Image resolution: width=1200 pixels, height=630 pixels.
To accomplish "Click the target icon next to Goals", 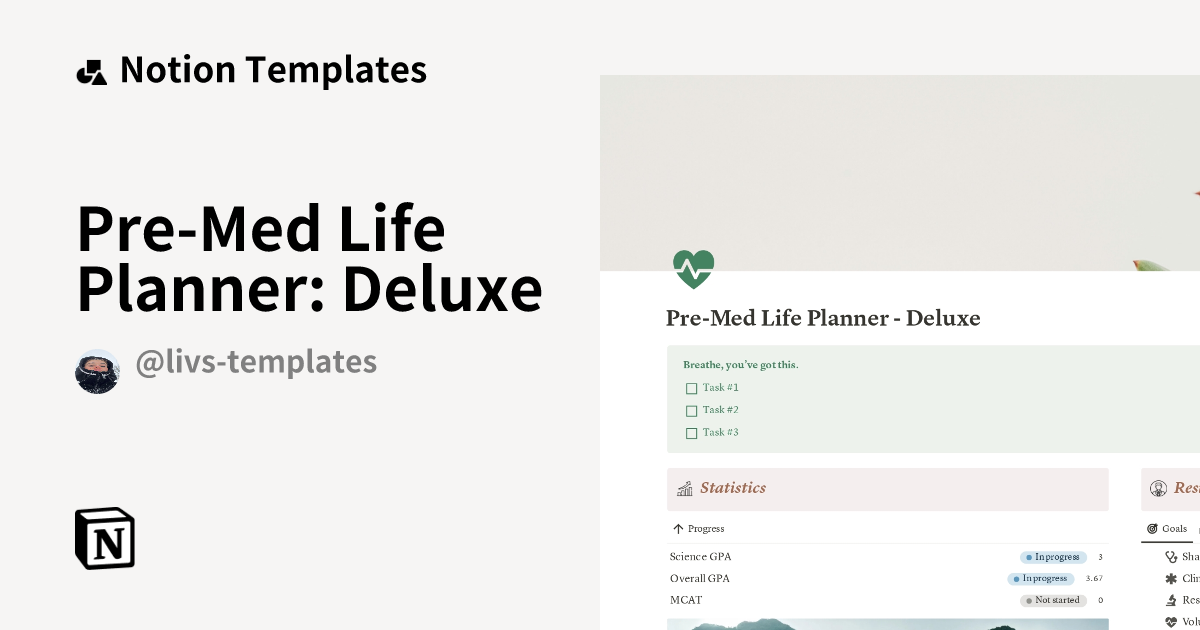I will tap(1151, 529).
